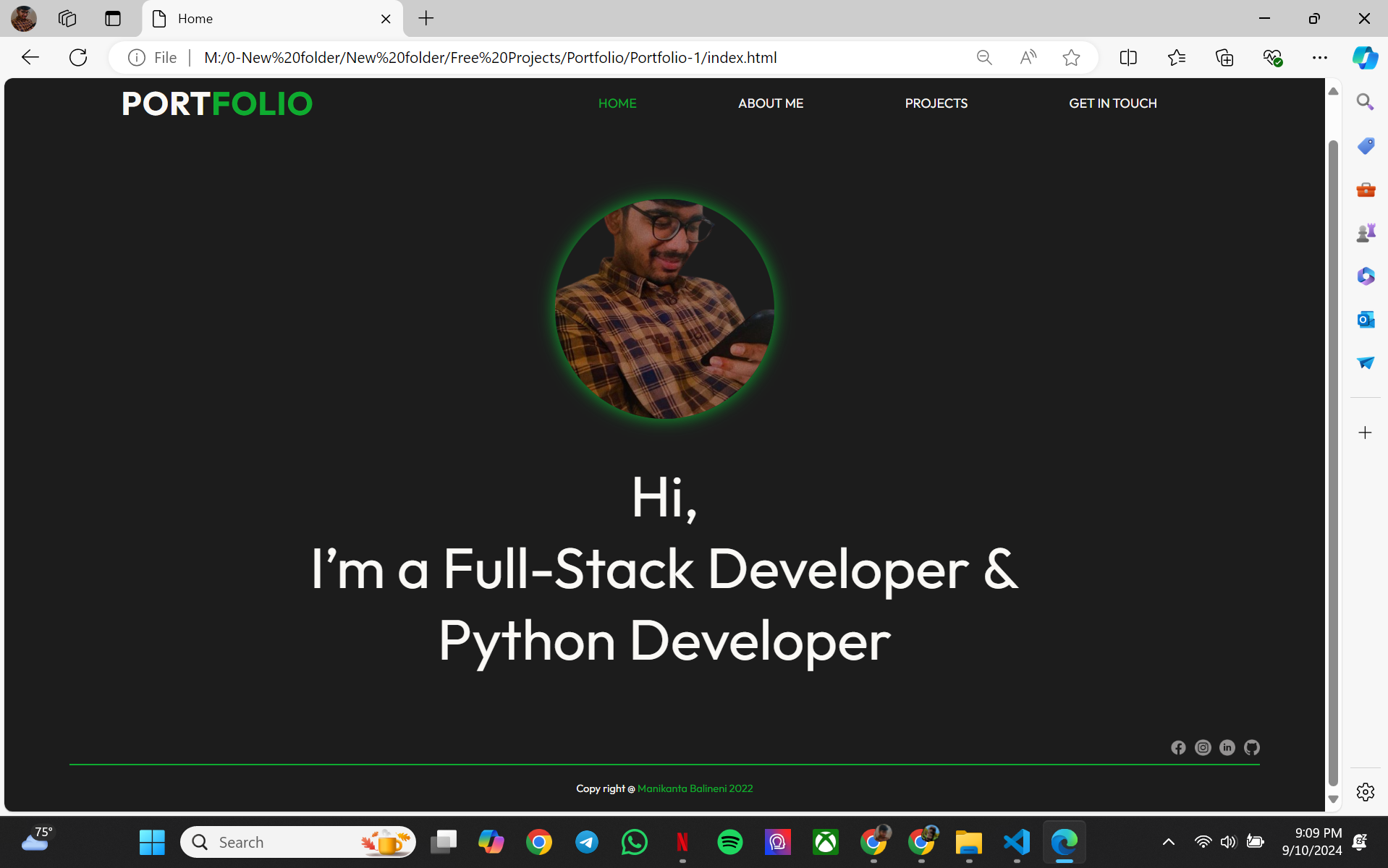Open Settings and more three-dots menu

point(1320,58)
